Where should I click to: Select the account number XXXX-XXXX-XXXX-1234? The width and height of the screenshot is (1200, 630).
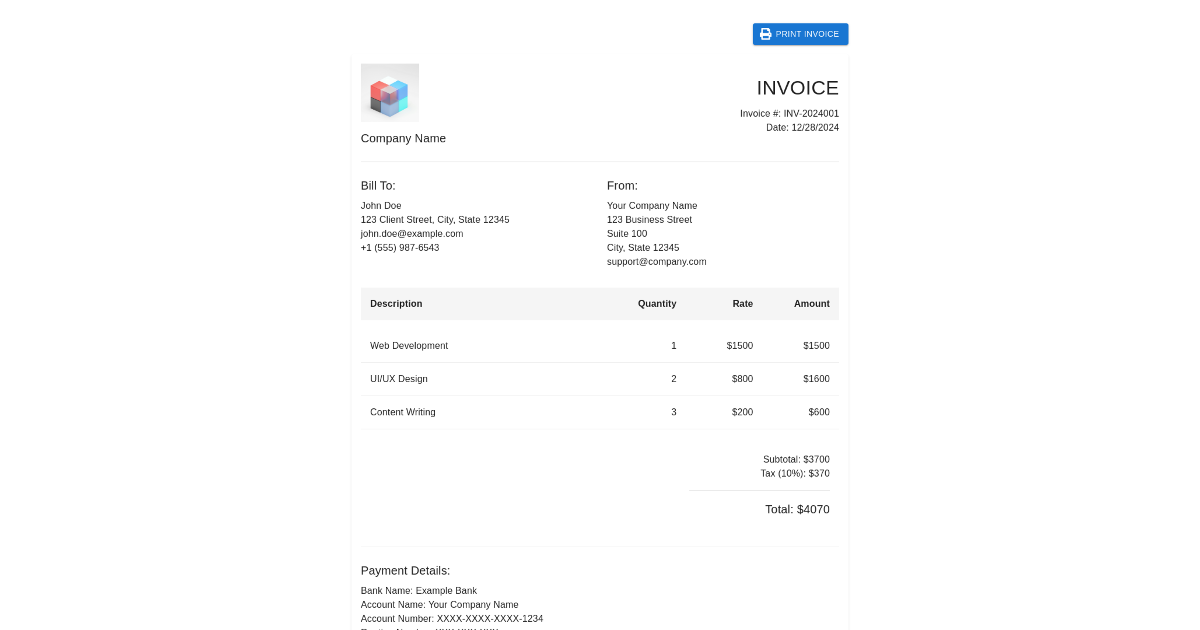tap(452, 618)
